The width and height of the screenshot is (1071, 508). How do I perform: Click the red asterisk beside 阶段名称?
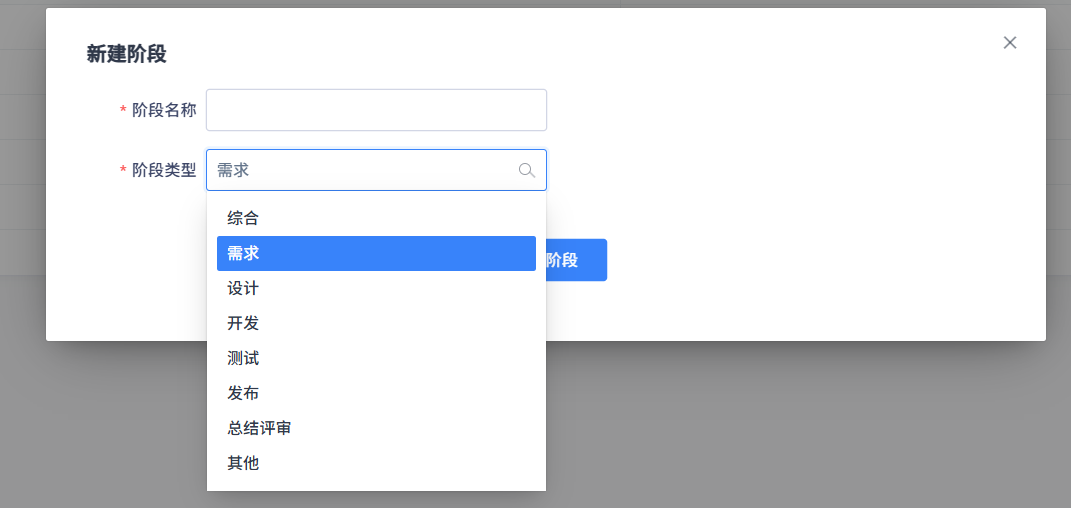click(123, 111)
